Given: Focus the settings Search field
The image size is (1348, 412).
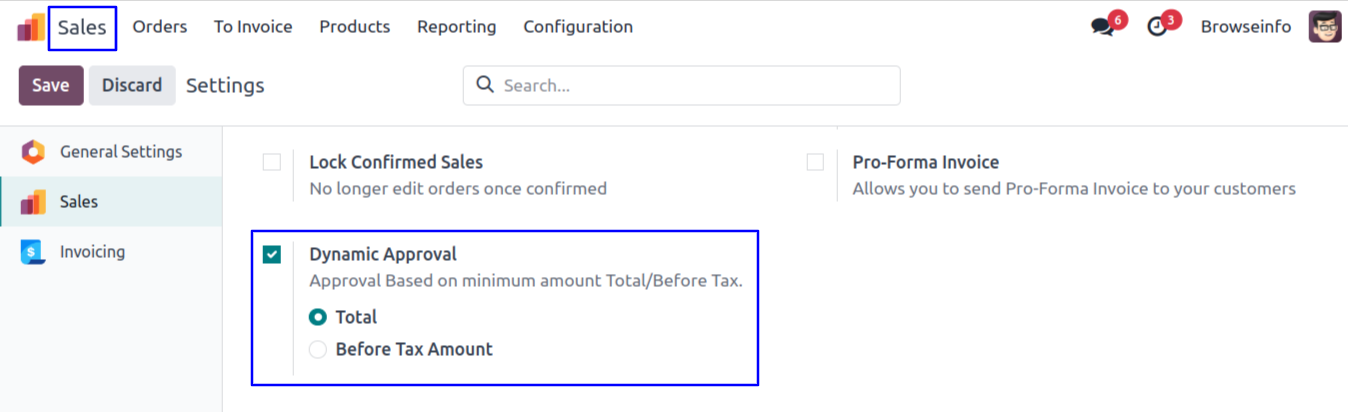Looking at the screenshot, I should (x=695, y=85).
